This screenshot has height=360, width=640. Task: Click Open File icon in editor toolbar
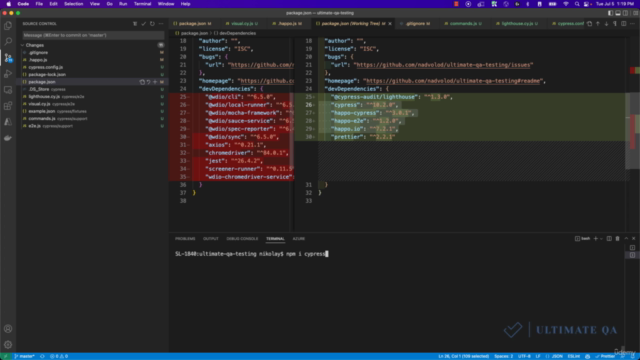[x=589, y=24]
